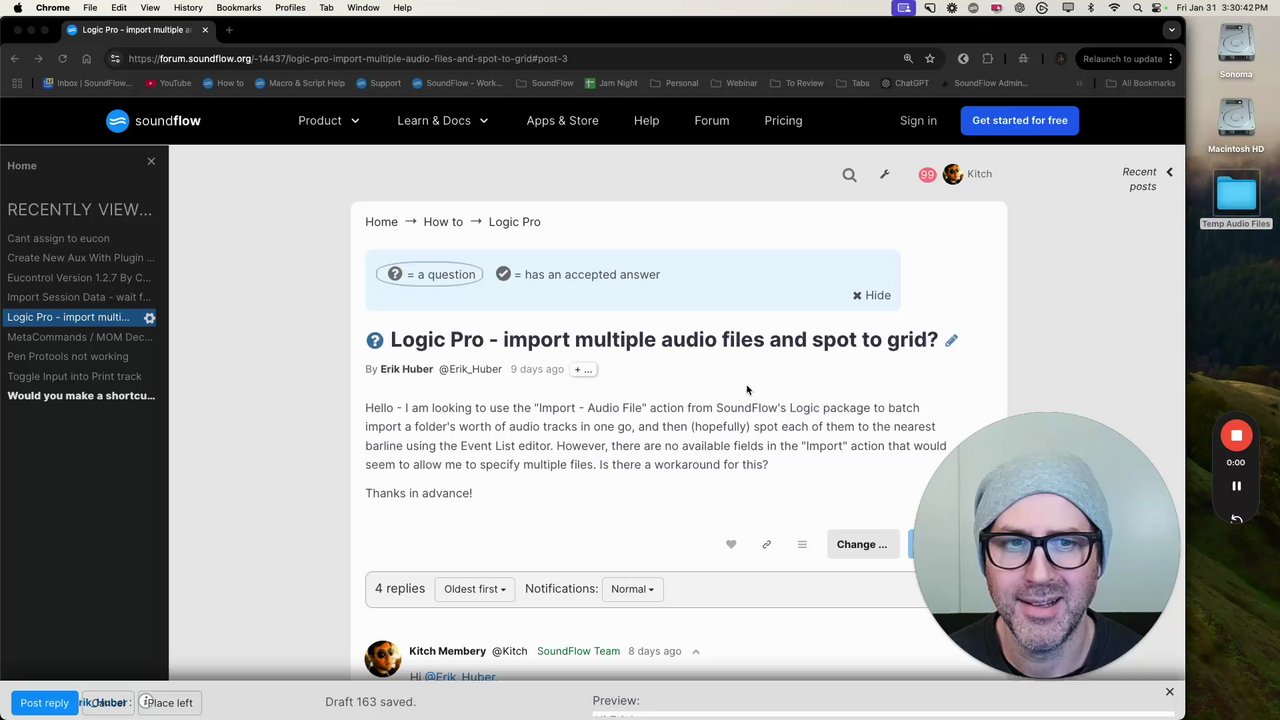Open the forum search magnifier icon
This screenshot has width=1280, height=720.
849,175
